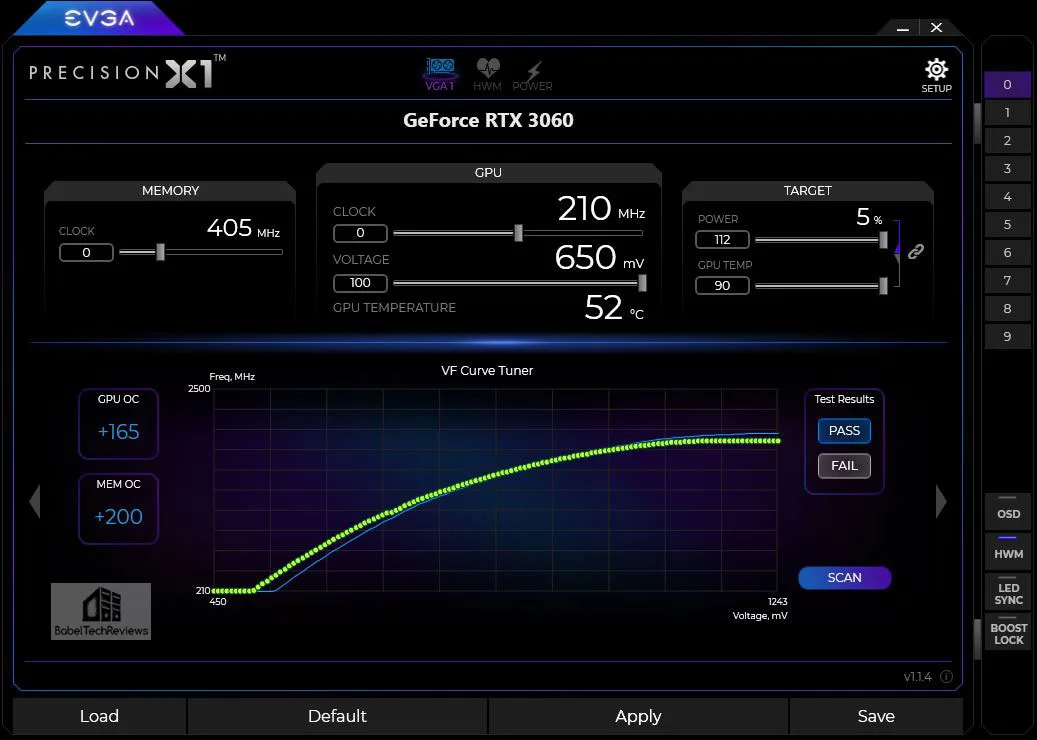Toggle the power/temp link chain icon
The height and width of the screenshot is (740, 1037).
(915, 251)
